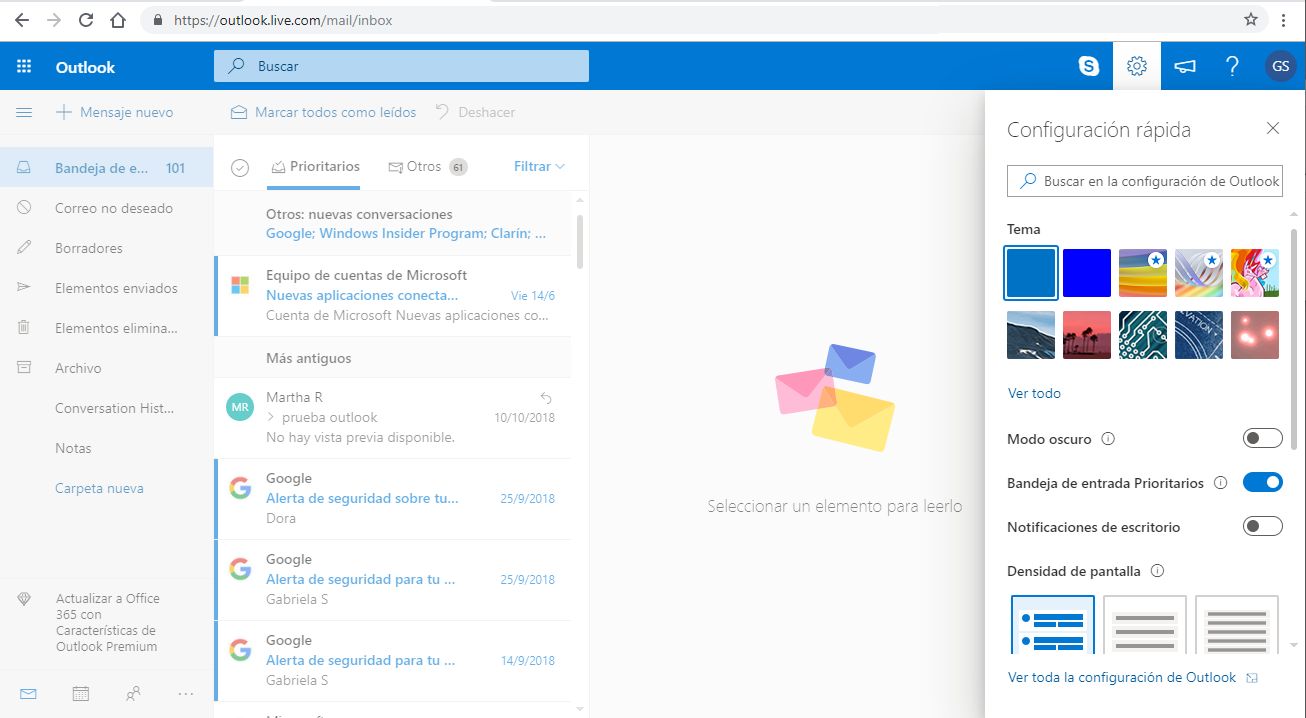Click Marcar todos como leídos
The height and width of the screenshot is (718, 1306).
324,112
